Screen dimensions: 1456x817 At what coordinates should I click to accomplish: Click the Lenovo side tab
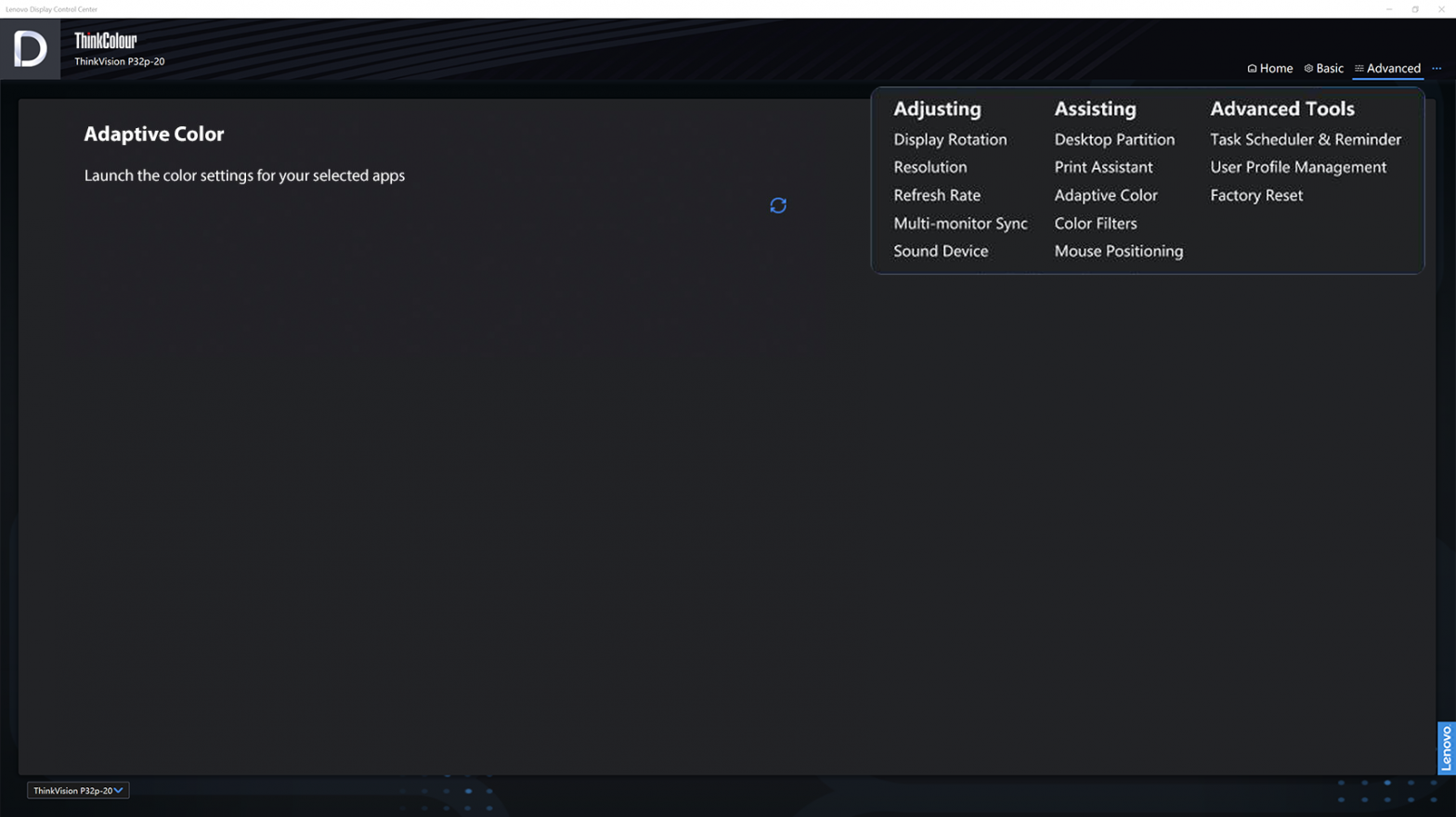pyautogui.click(x=1446, y=747)
